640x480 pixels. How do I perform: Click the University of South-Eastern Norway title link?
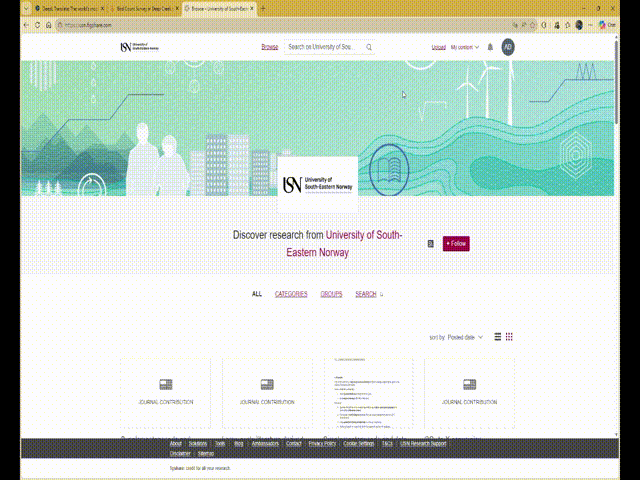click(x=344, y=244)
